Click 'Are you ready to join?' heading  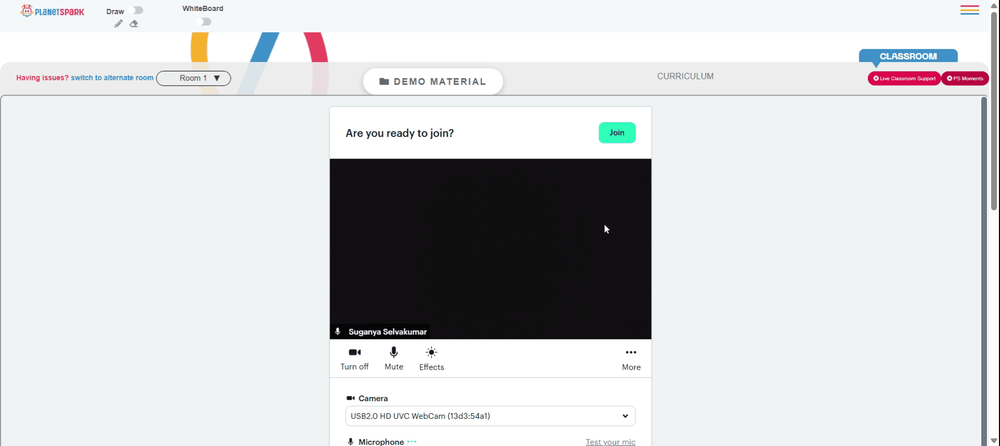pyautogui.click(x=400, y=133)
